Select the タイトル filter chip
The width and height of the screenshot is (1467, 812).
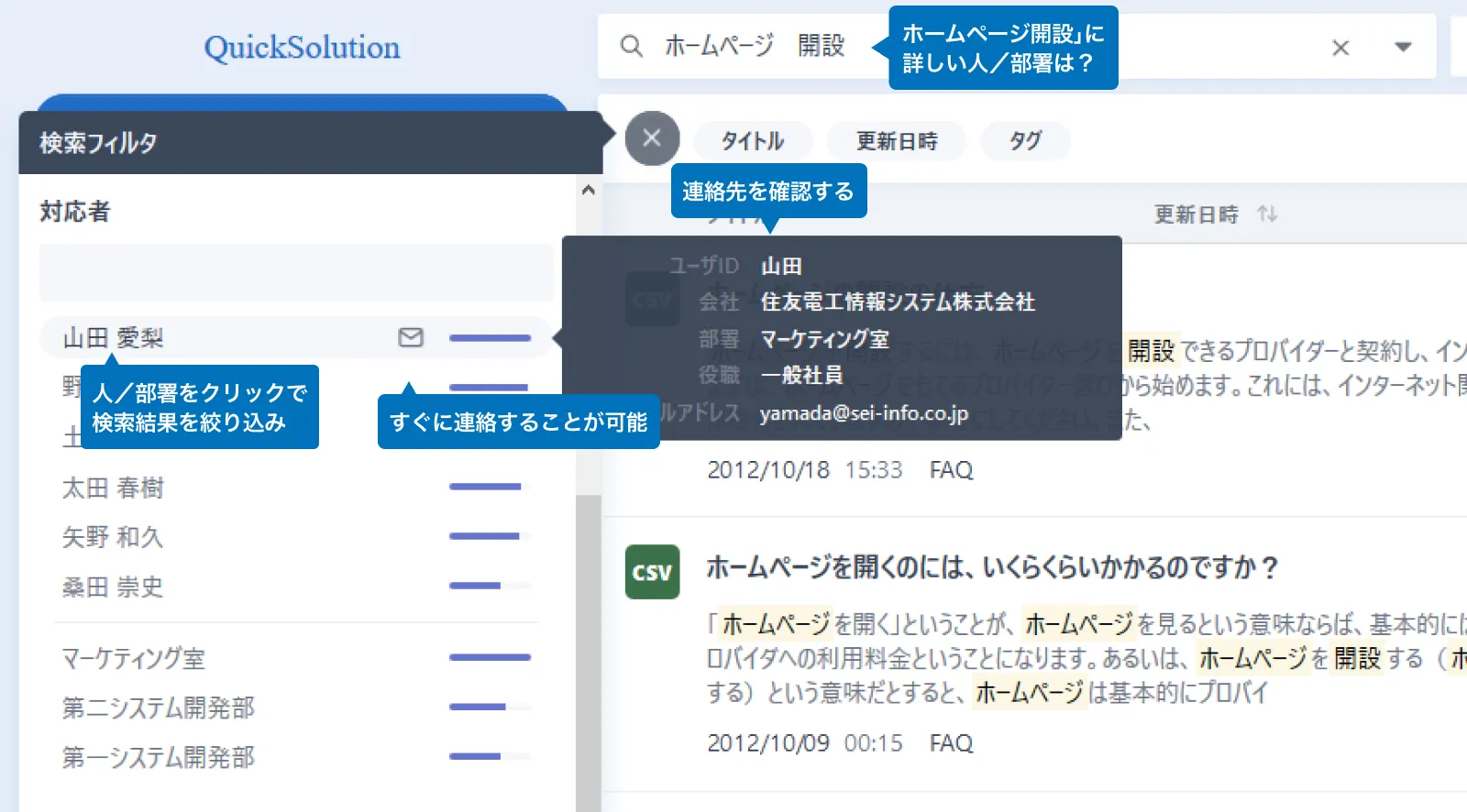753,141
